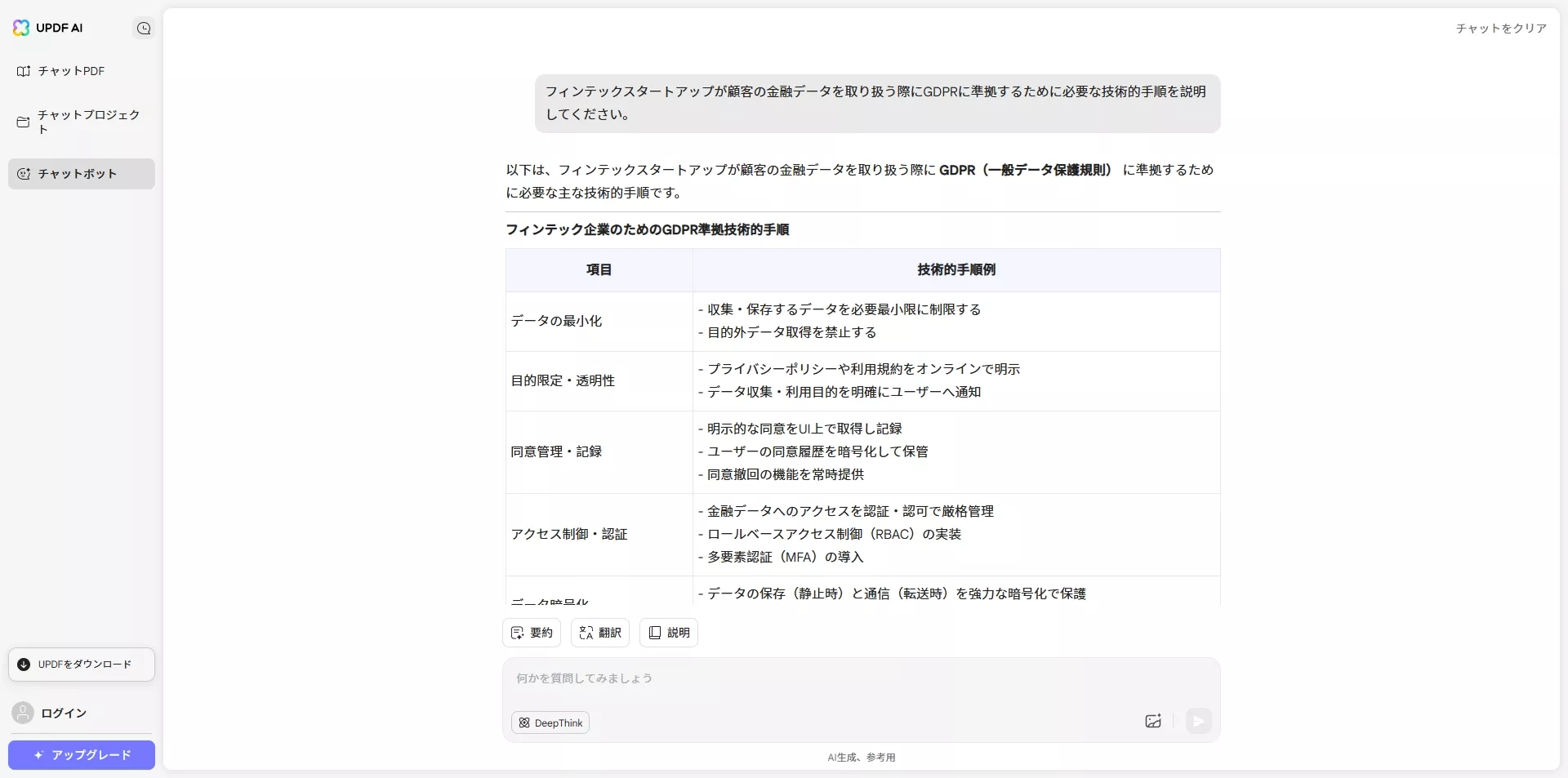Click text ユーザーの同意履歴を暗号化して保管

point(817,452)
